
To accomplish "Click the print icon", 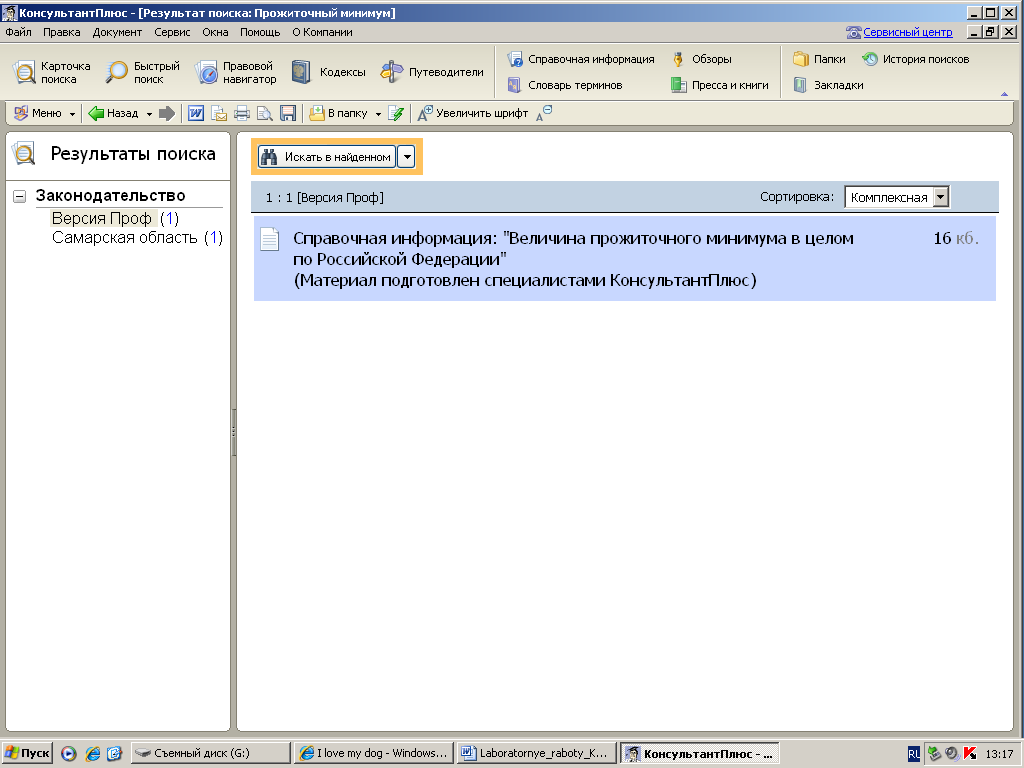I will (242, 113).
